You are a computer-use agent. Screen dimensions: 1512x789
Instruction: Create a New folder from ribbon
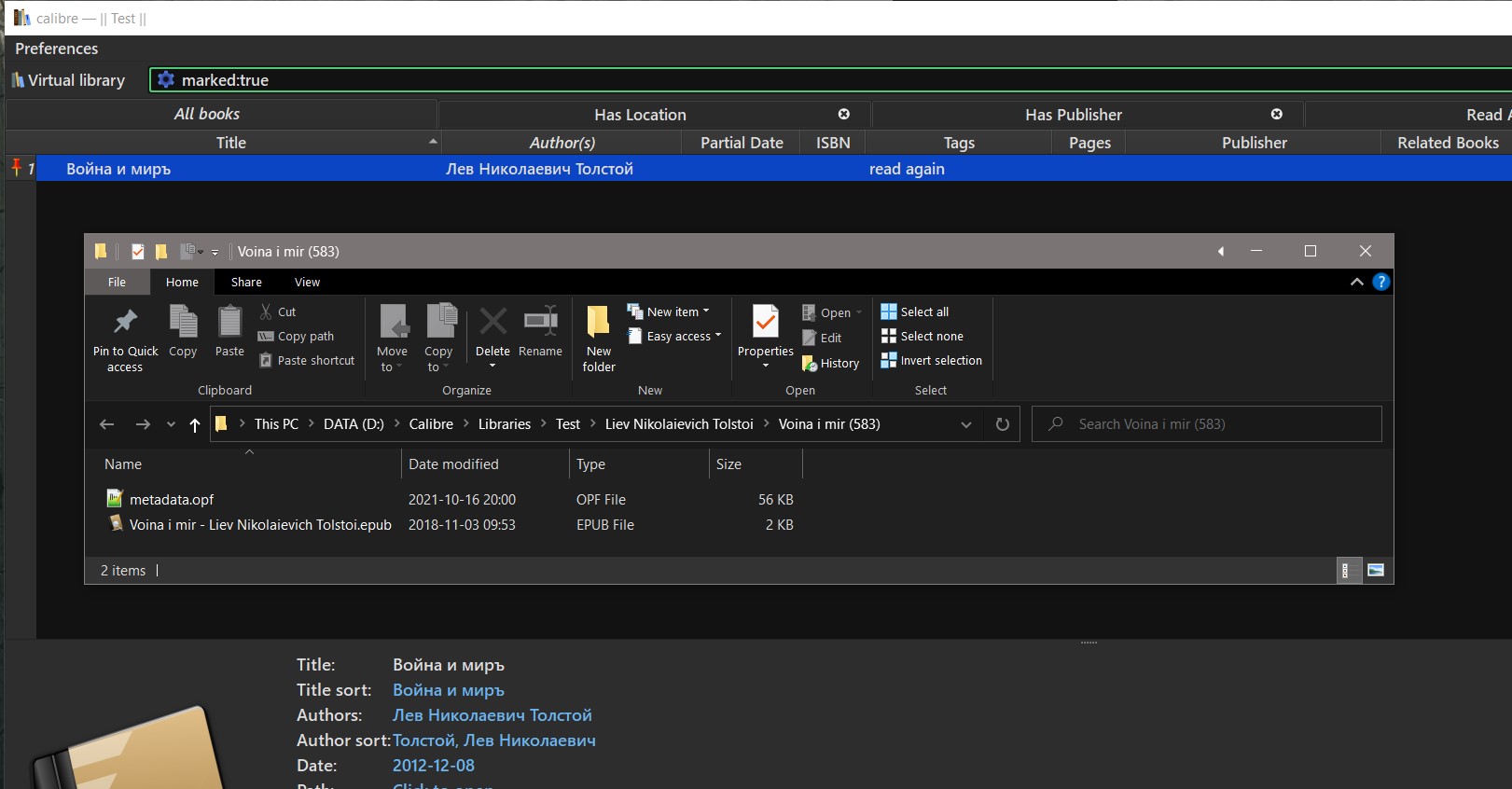598,323
